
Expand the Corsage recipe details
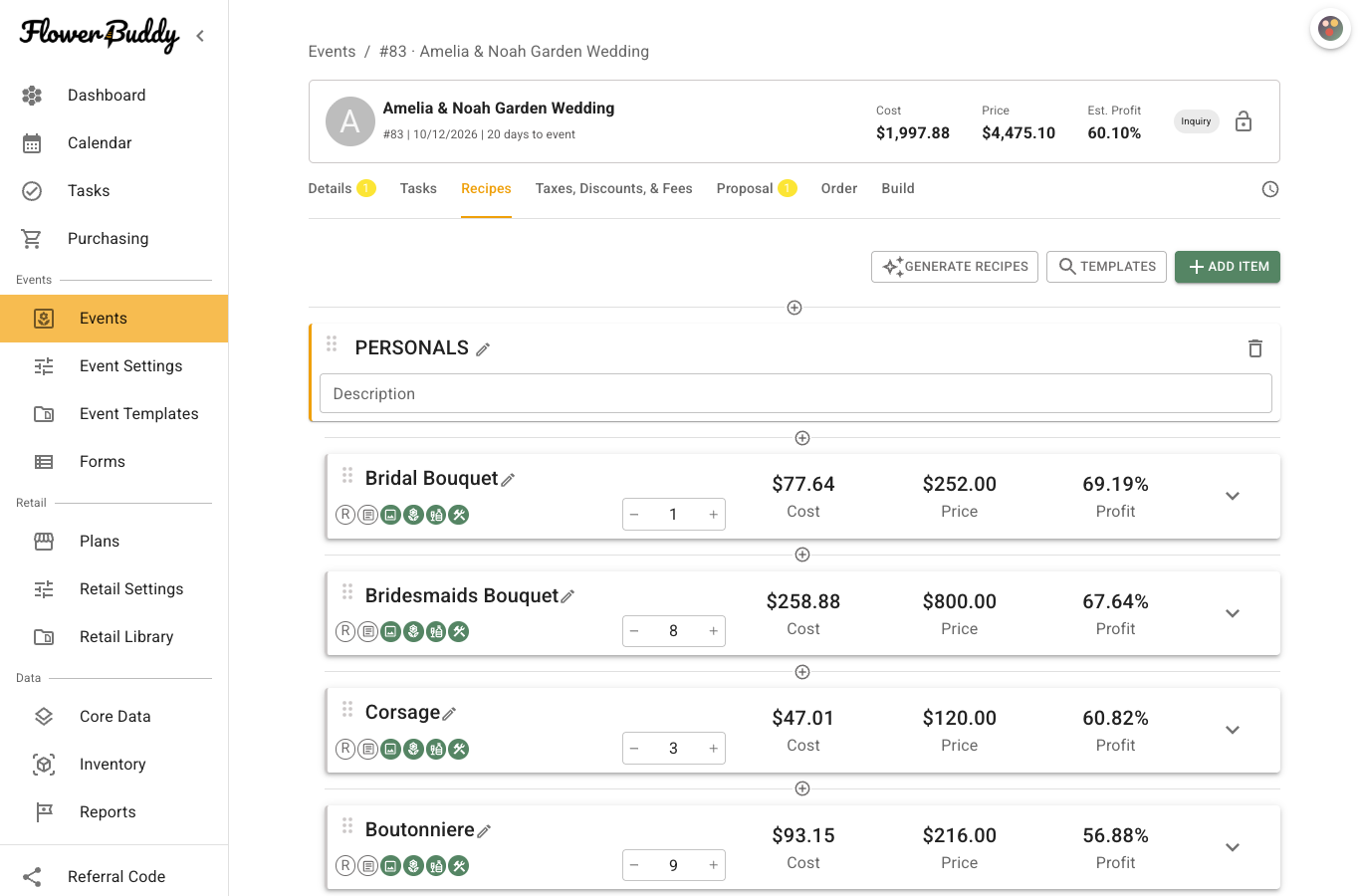coord(1233,730)
